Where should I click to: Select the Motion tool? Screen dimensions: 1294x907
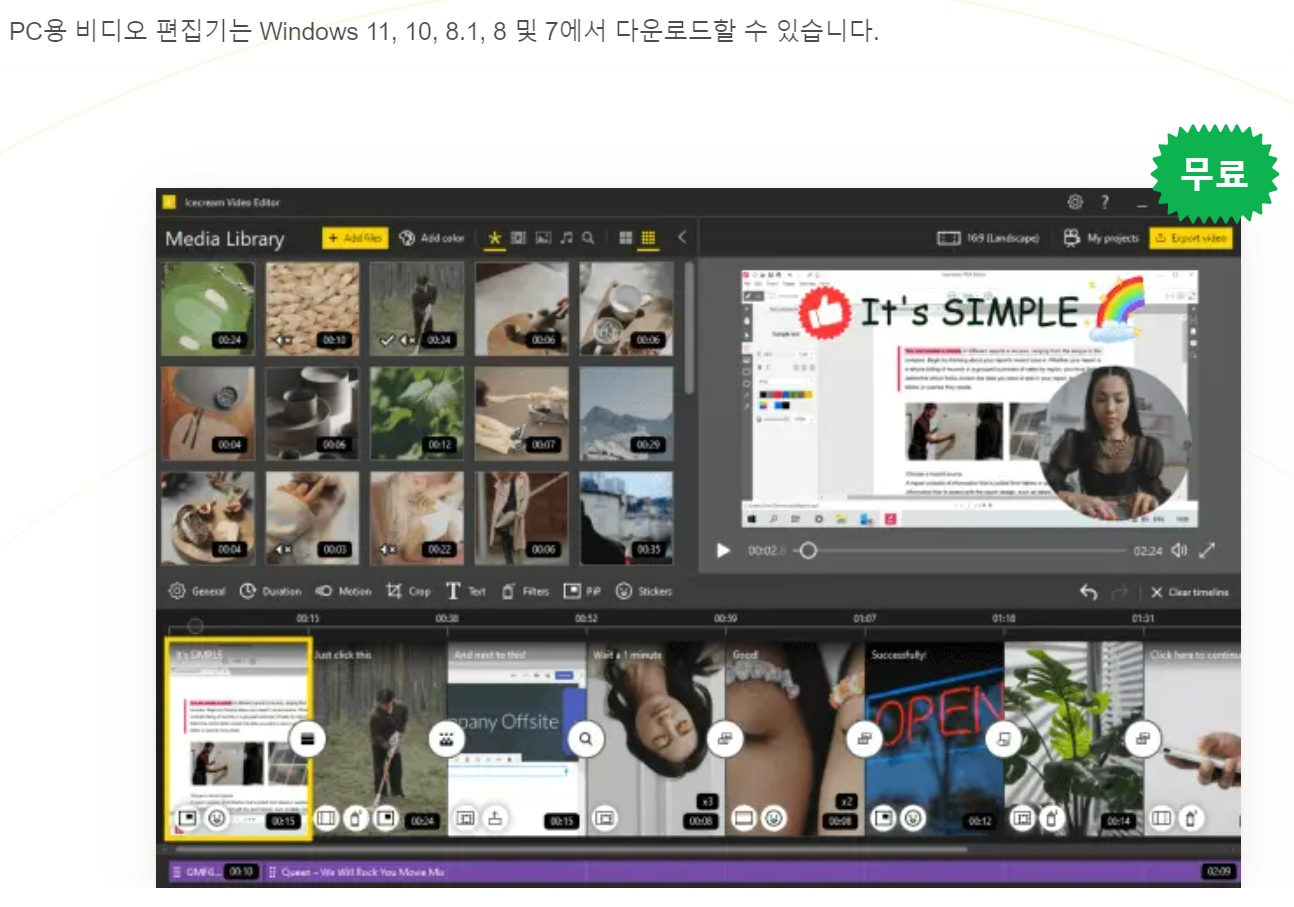344,591
